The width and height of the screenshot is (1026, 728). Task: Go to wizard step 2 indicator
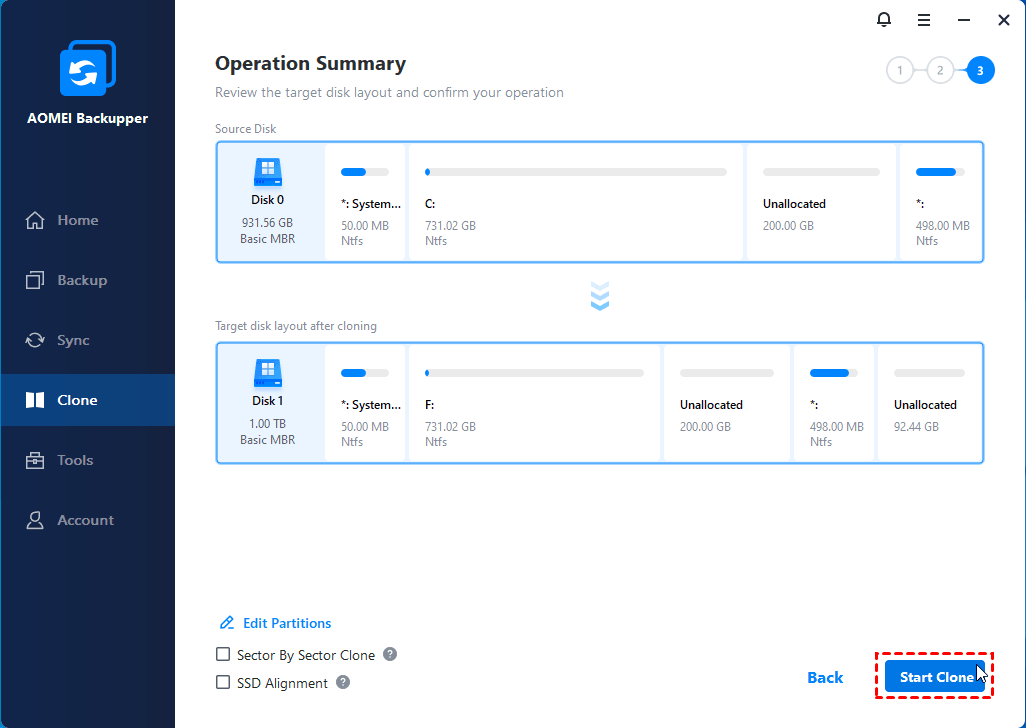tap(940, 71)
